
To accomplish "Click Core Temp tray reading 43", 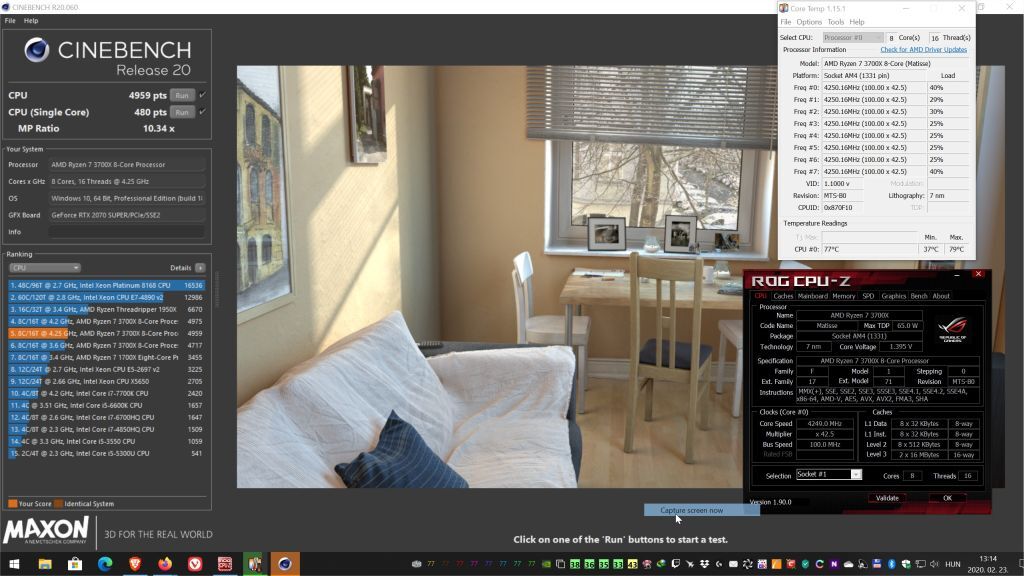I will [x=632, y=564].
